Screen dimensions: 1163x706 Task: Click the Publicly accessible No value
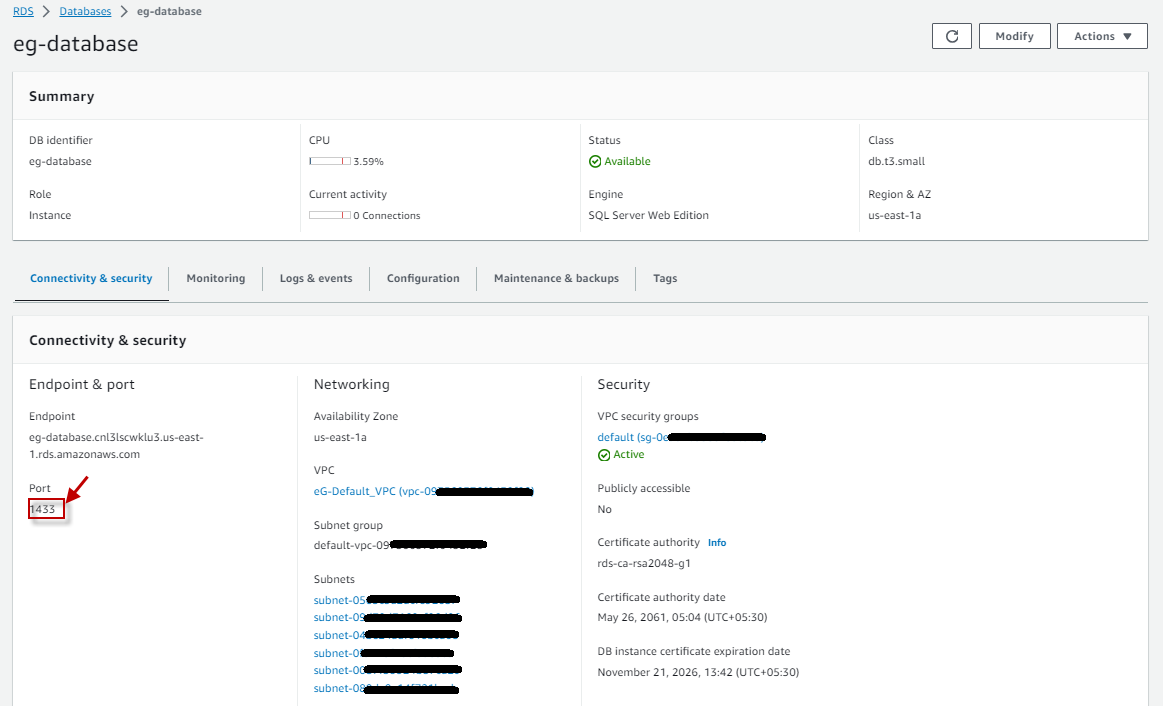pos(604,509)
